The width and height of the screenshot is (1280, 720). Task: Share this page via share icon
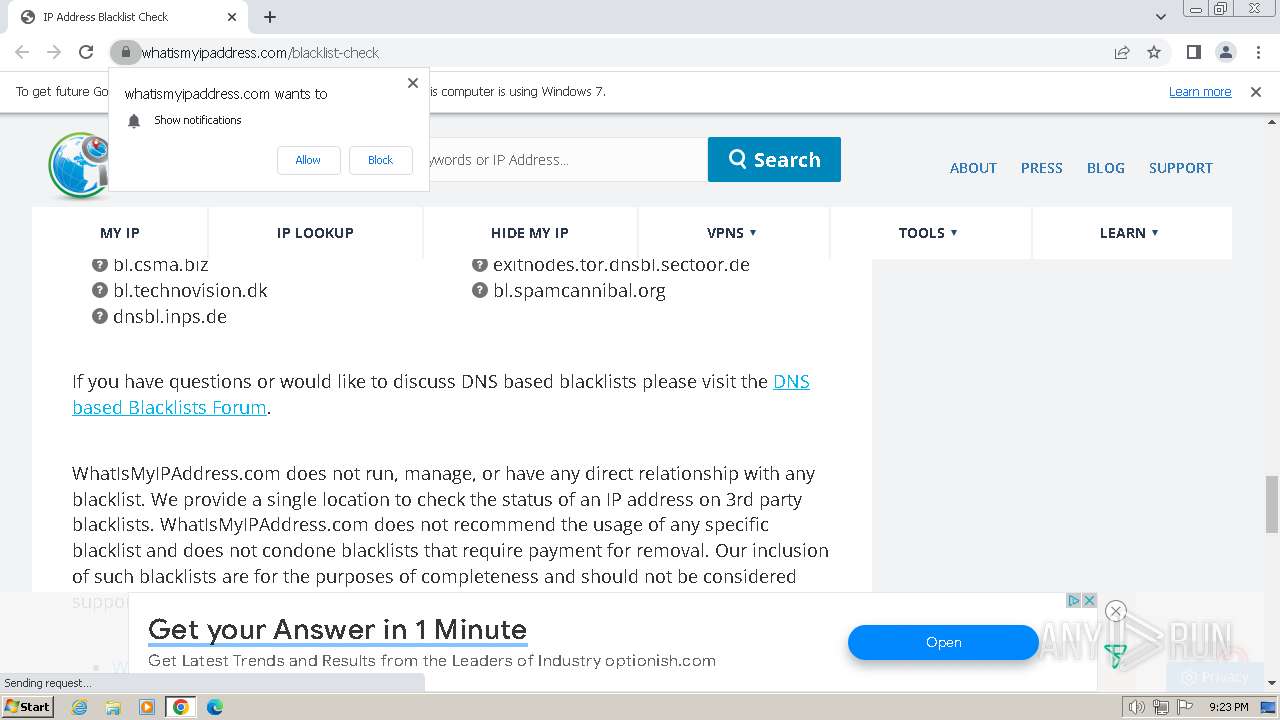click(x=1122, y=52)
